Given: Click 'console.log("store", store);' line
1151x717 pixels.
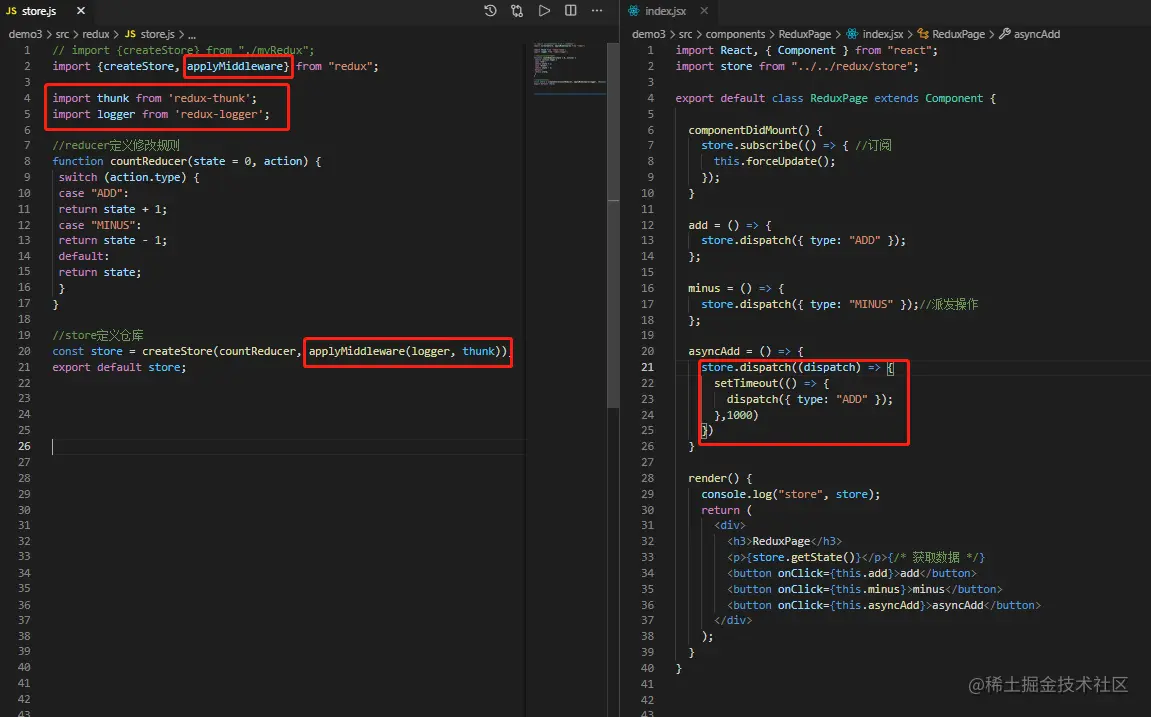Looking at the screenshot, I should pos(791,494).
